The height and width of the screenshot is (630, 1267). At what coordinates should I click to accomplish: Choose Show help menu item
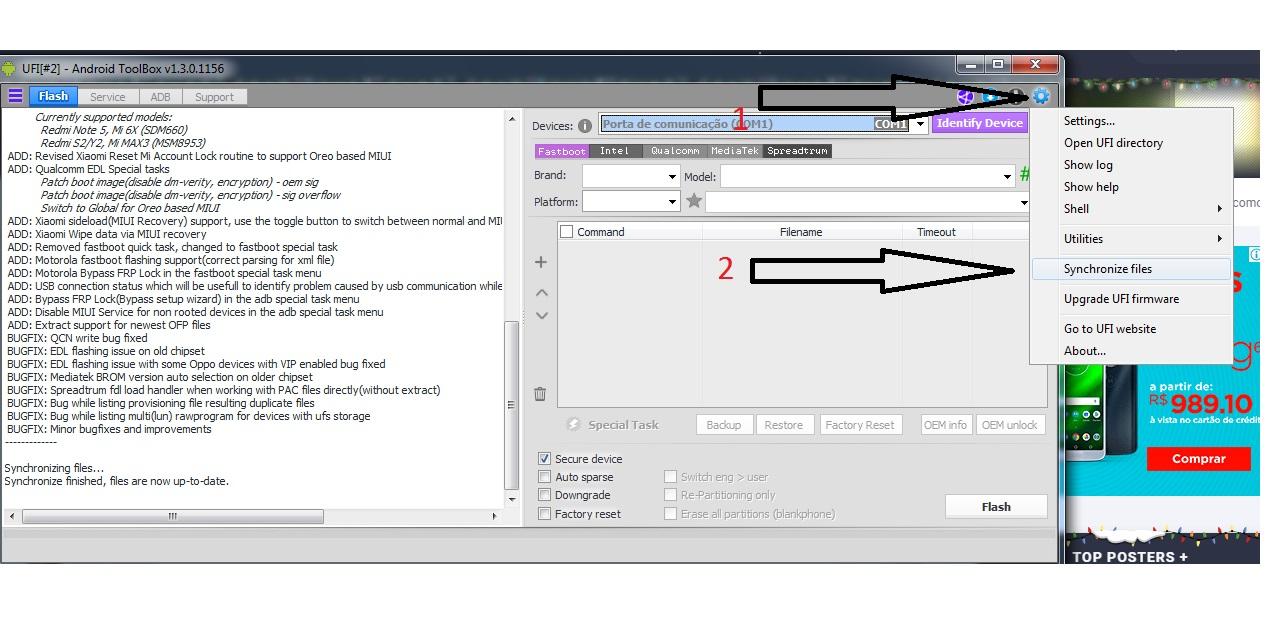click(x=1131, y=187)
